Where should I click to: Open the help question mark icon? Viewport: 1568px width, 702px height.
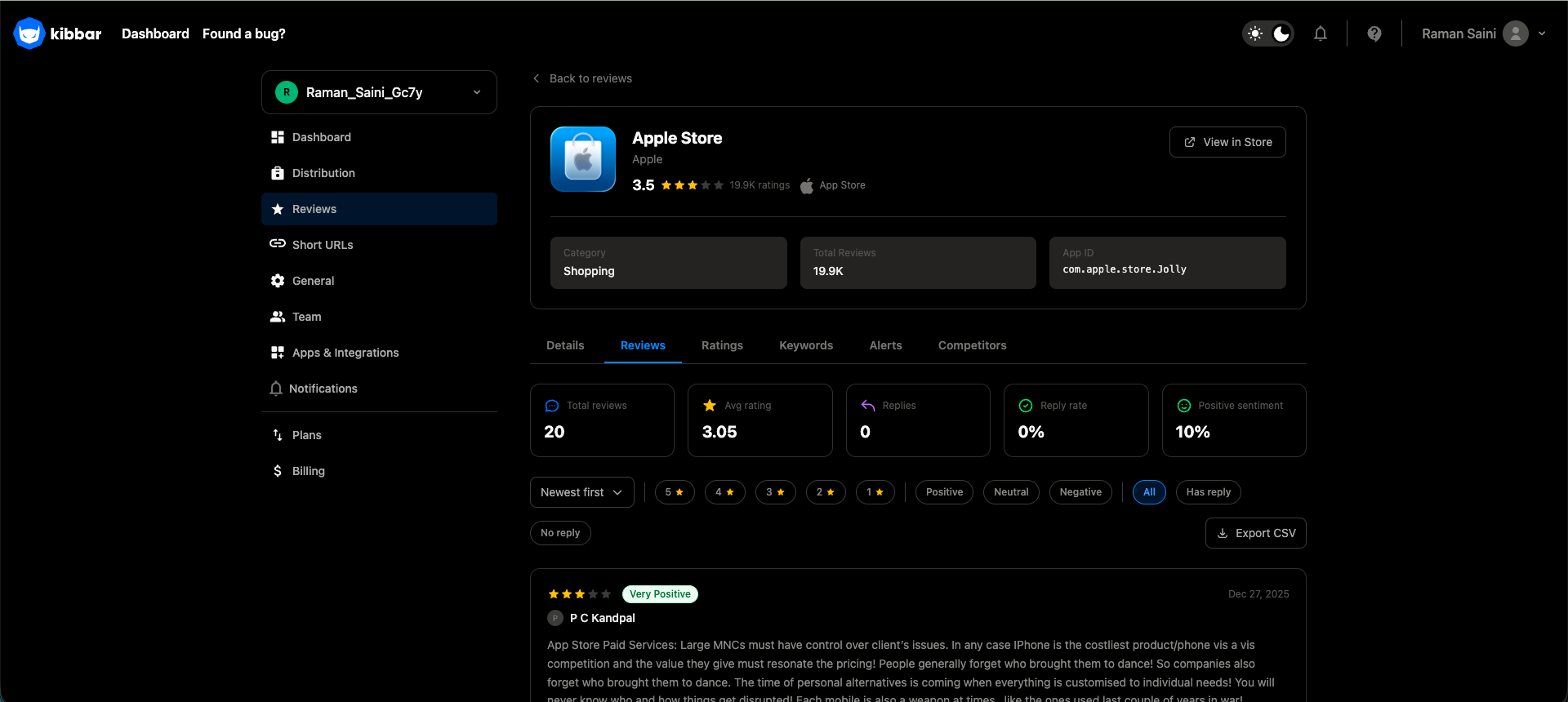(x=1374, y=33)
